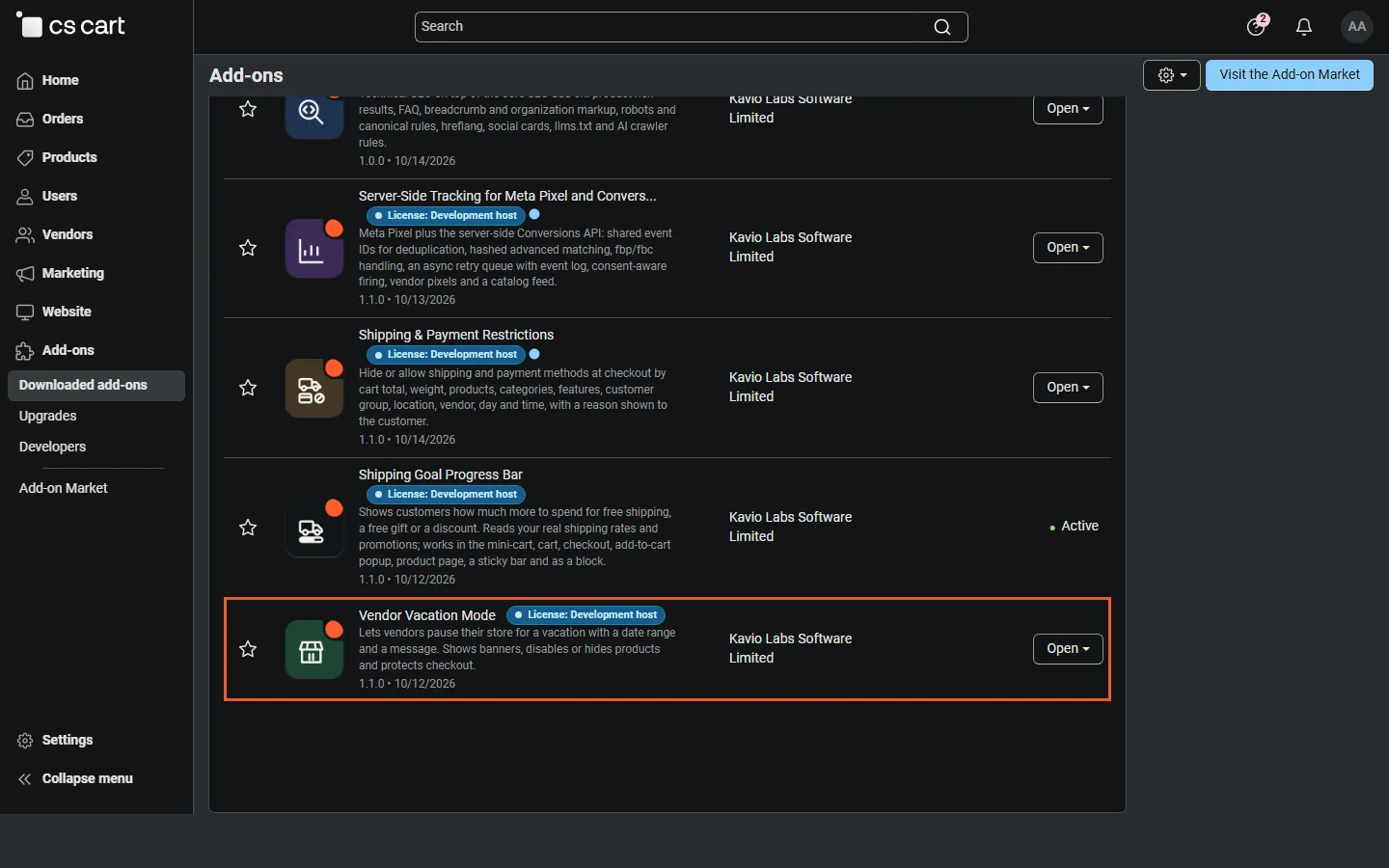Click the Collapse menu double-chevron icon
The width and height of the screenshot is (1389, 868).
[x=25, y=779]
